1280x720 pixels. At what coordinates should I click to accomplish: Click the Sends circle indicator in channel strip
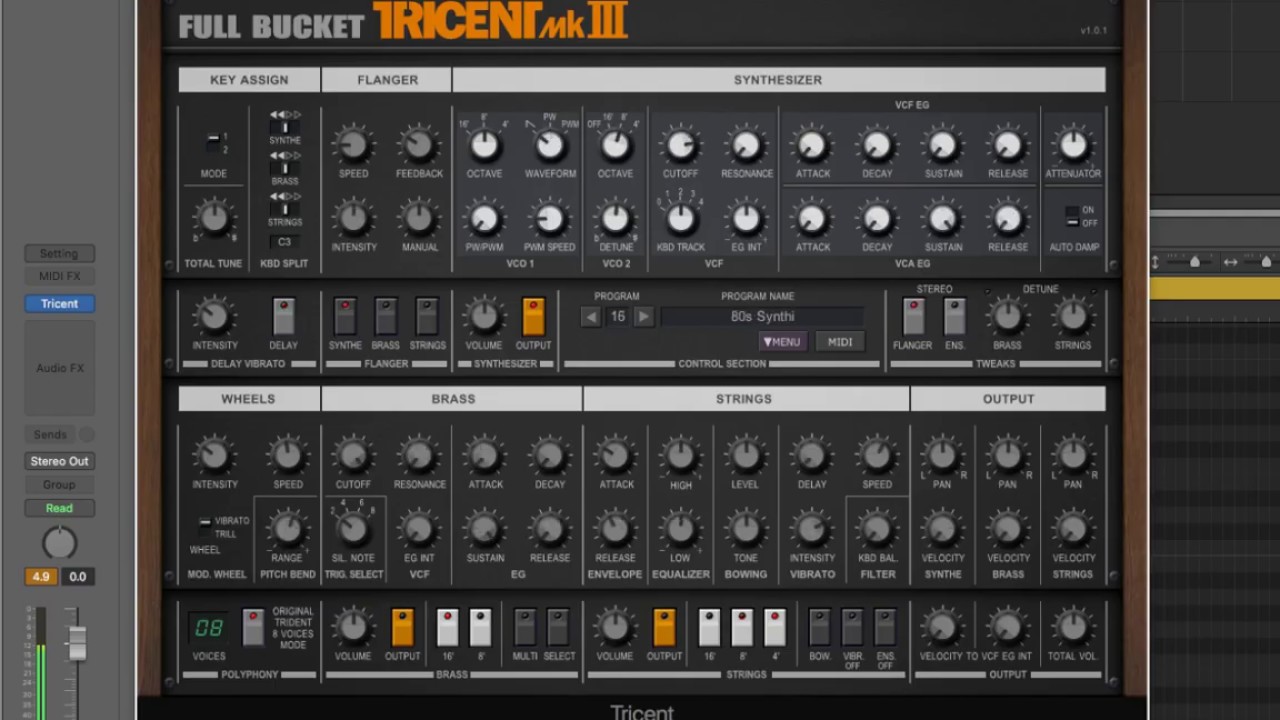[87, 434]
